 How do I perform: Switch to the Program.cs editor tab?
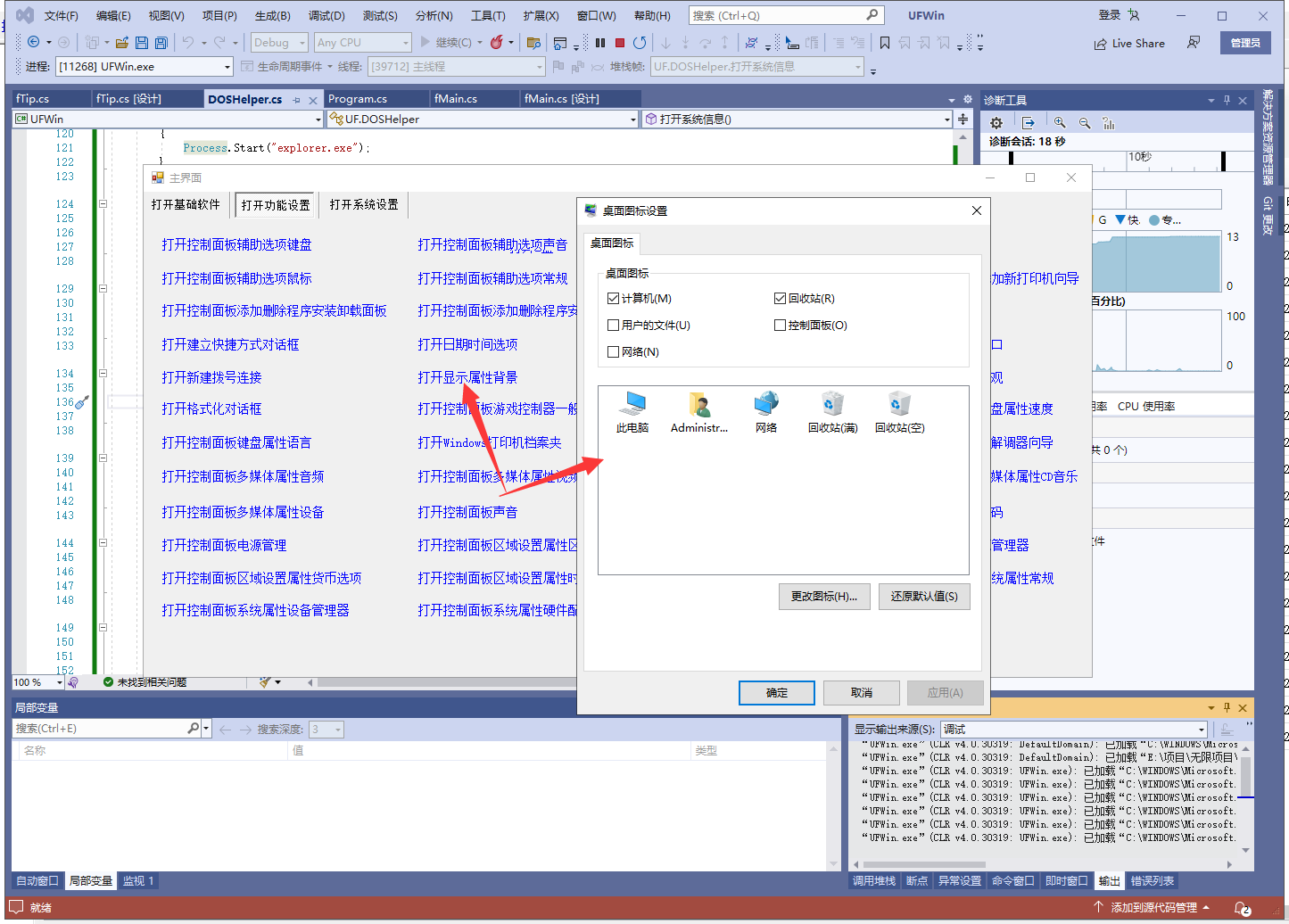tap(358, 99)
